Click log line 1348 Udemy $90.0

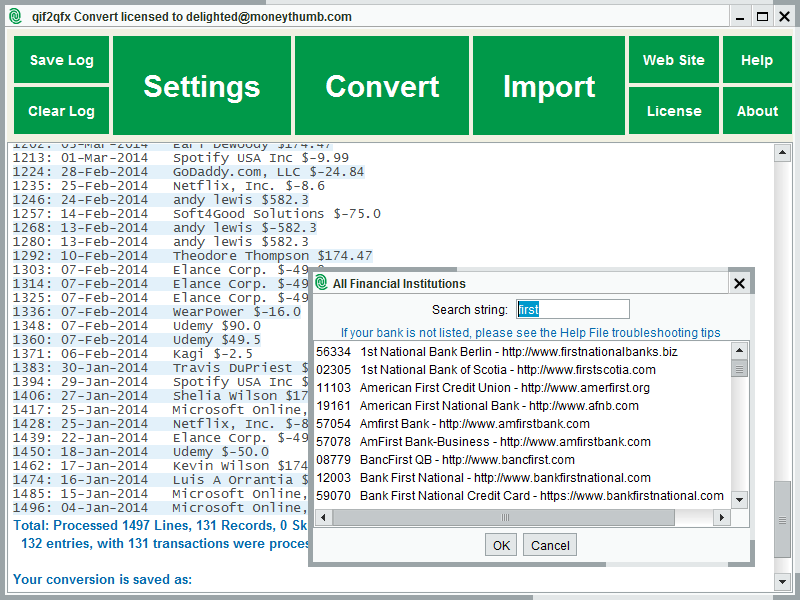point(137,326)
